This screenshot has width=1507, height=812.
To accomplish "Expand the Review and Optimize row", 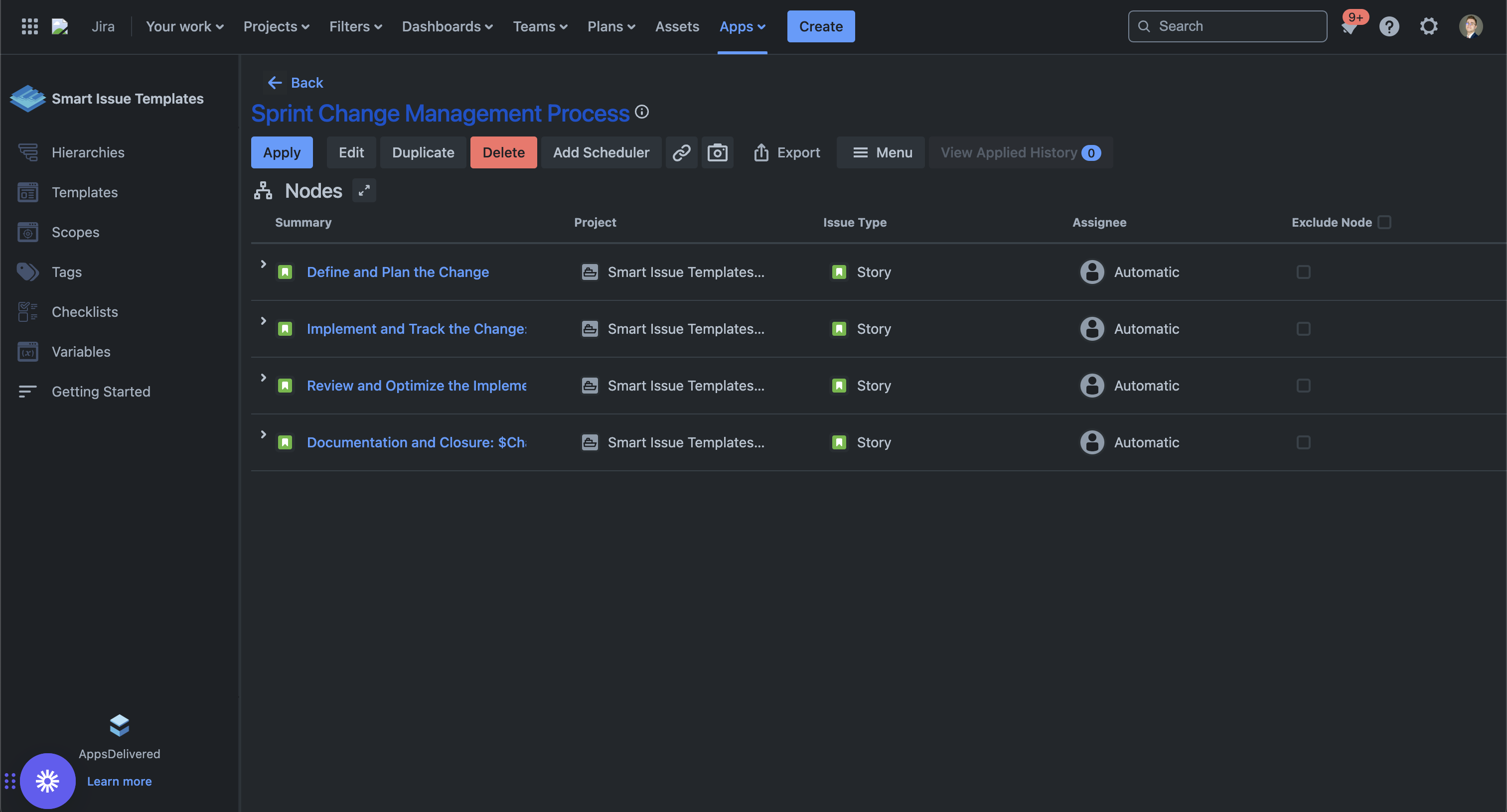I will [263, 378].
